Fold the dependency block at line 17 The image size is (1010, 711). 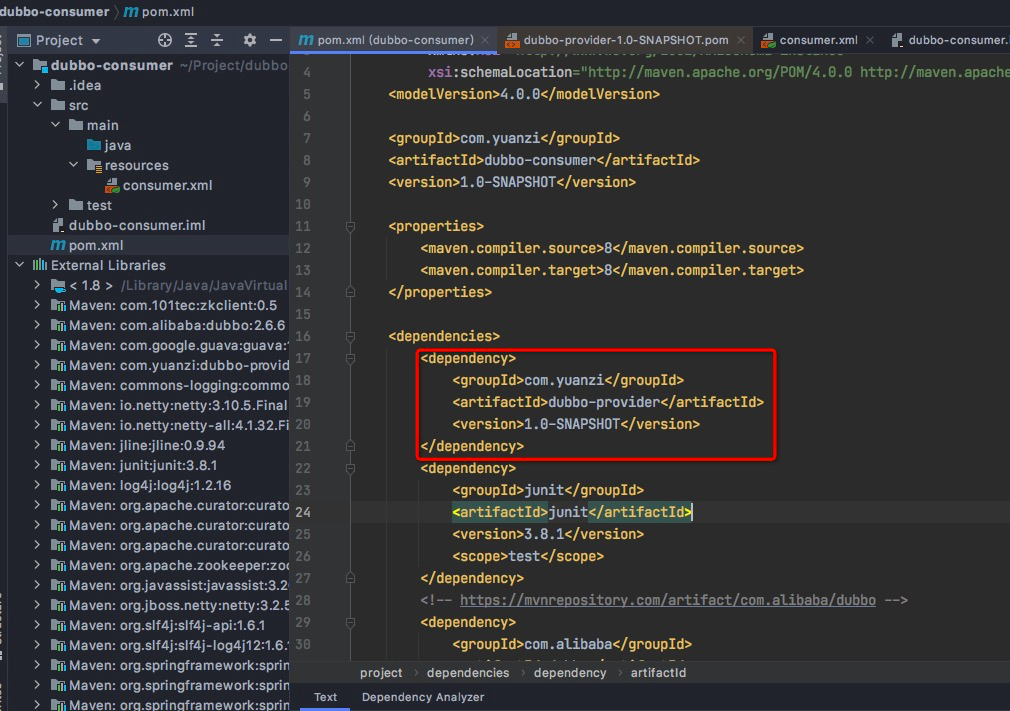click(x=350, y=358)
